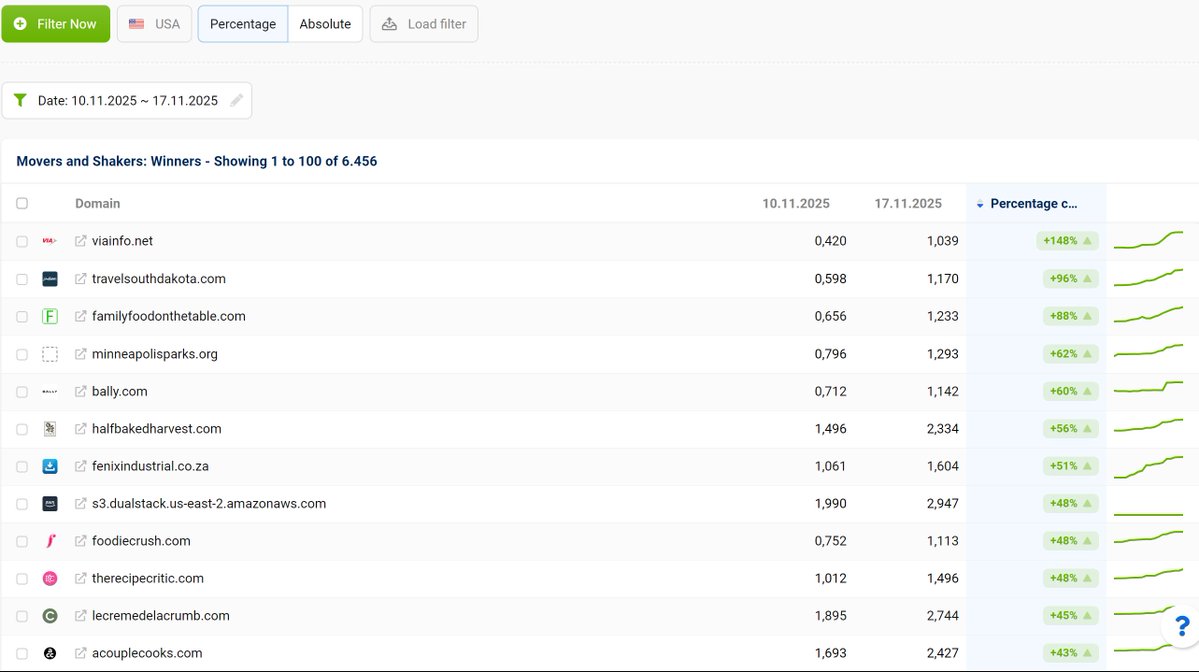Click the viainfo.net favicon

click(50, 241)
